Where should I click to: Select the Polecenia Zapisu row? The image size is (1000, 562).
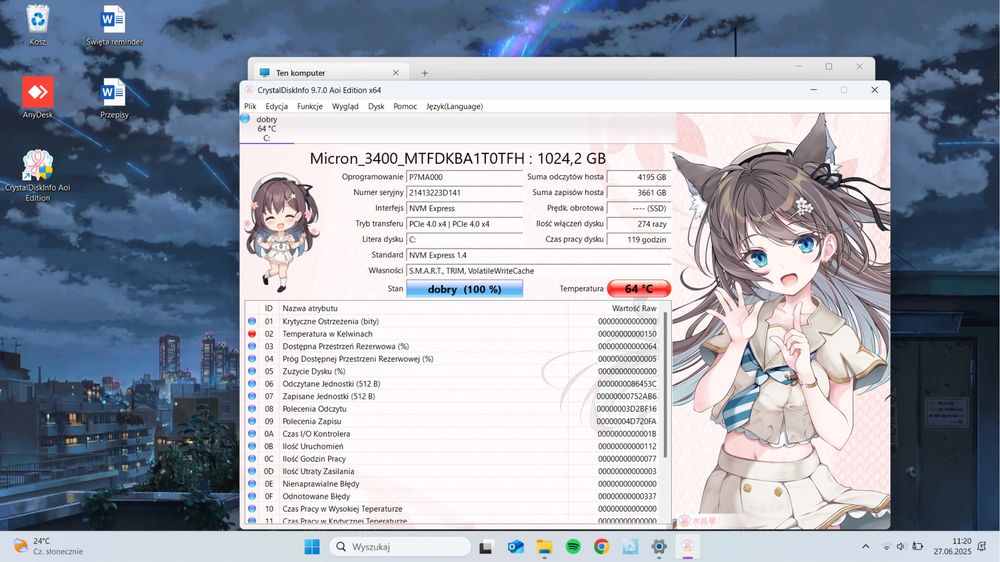click(x=454, y=421)
